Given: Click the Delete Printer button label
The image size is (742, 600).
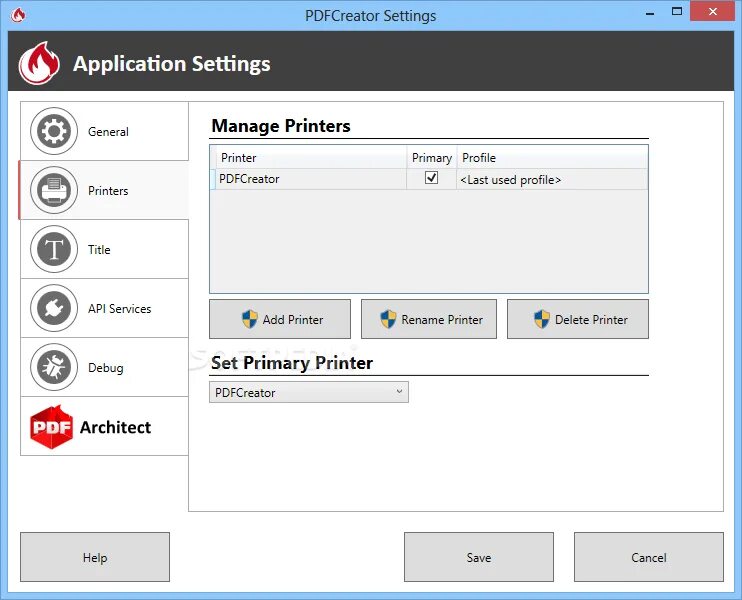Looking at the screenshot, I should coord(591,320).
